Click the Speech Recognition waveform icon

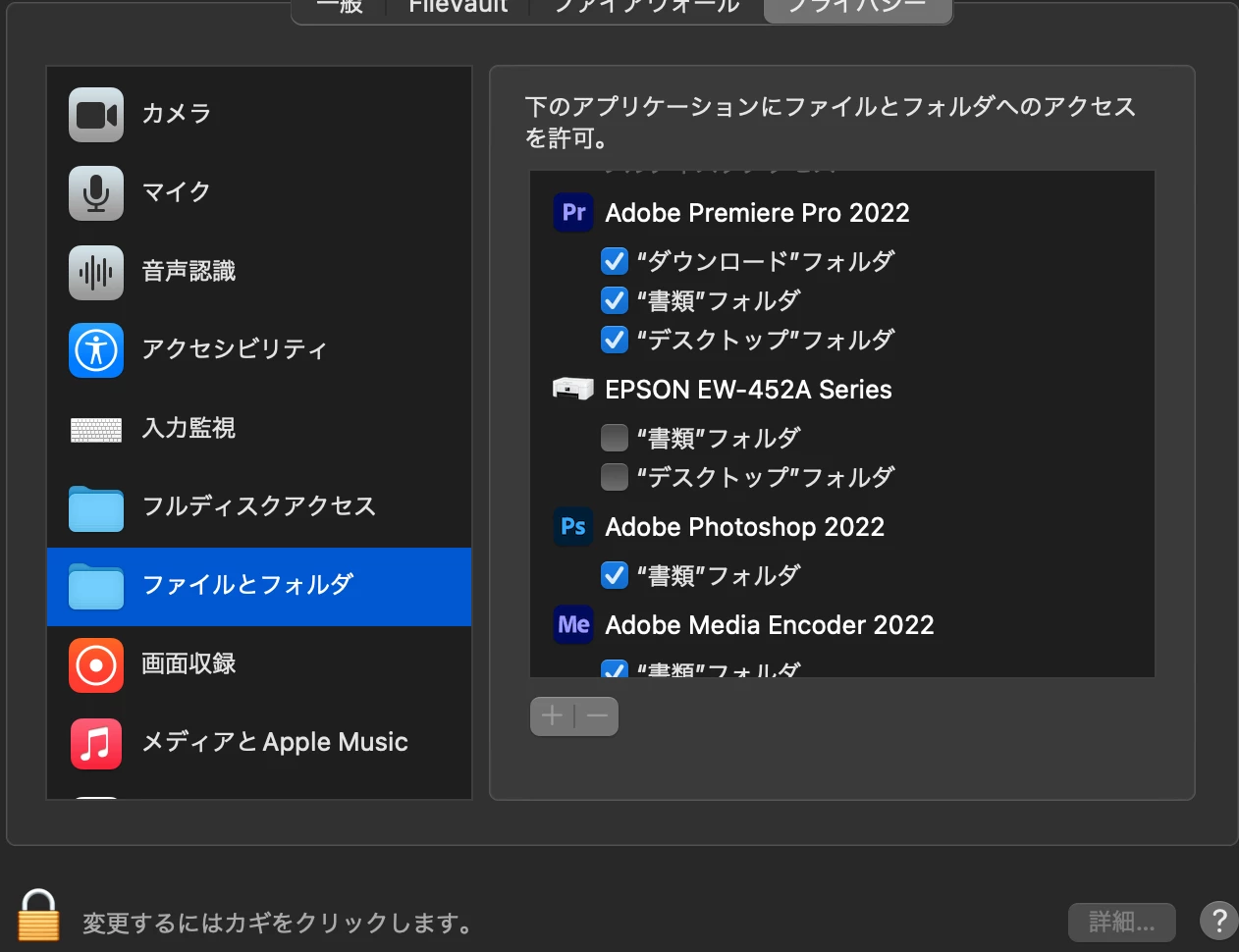(96, 272)
